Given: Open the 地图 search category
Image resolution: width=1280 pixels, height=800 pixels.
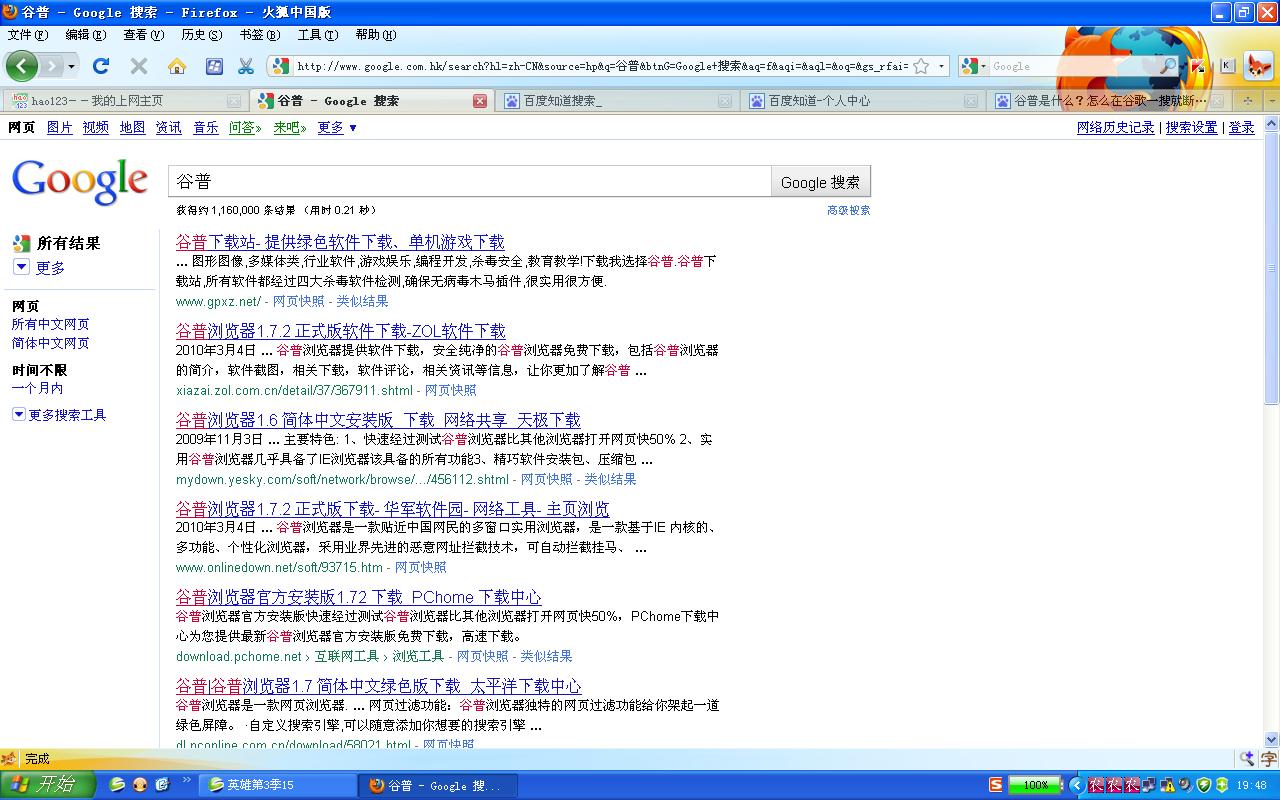Looking at the screenshot, I should pos(132,128).
